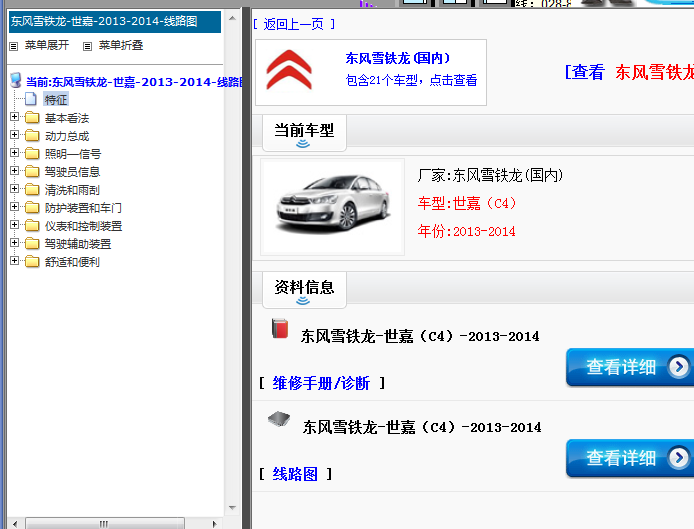Screen dimensions: 694x529
Task: Click the horizontal scrollbar left arrow
Action: tap(15, 524)
